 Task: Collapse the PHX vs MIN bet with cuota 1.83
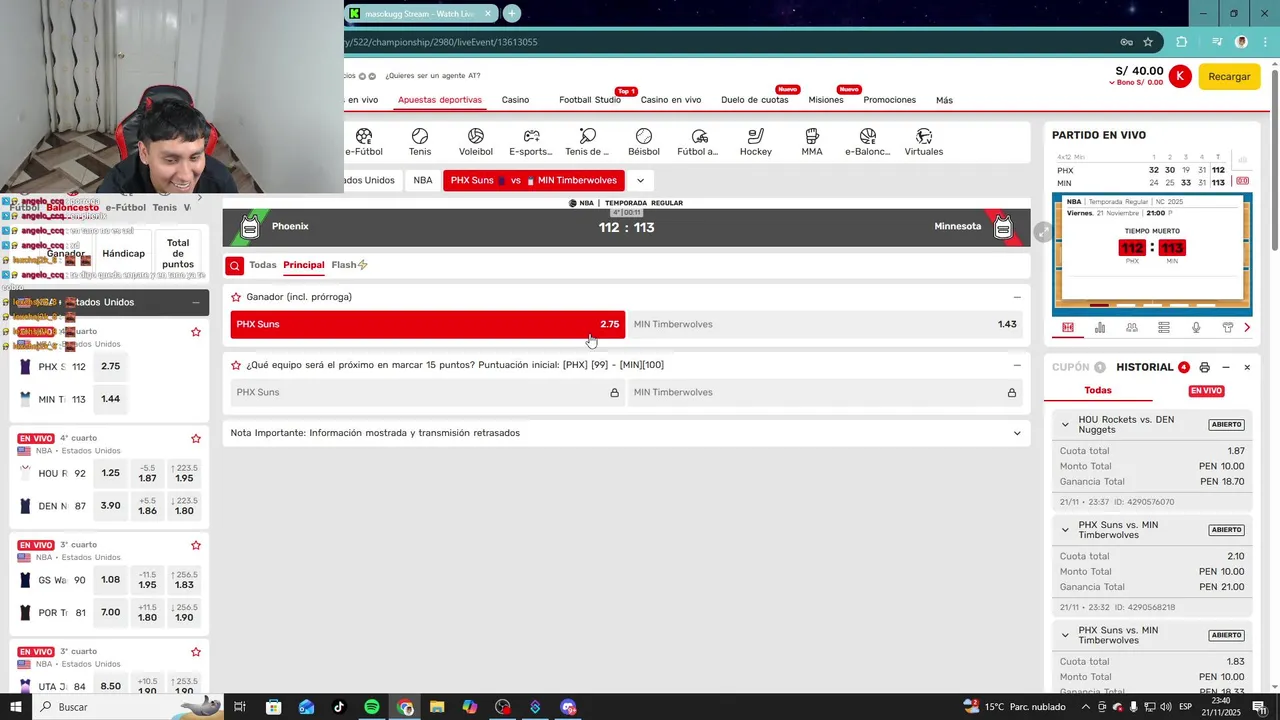[x=1065, y=635]
